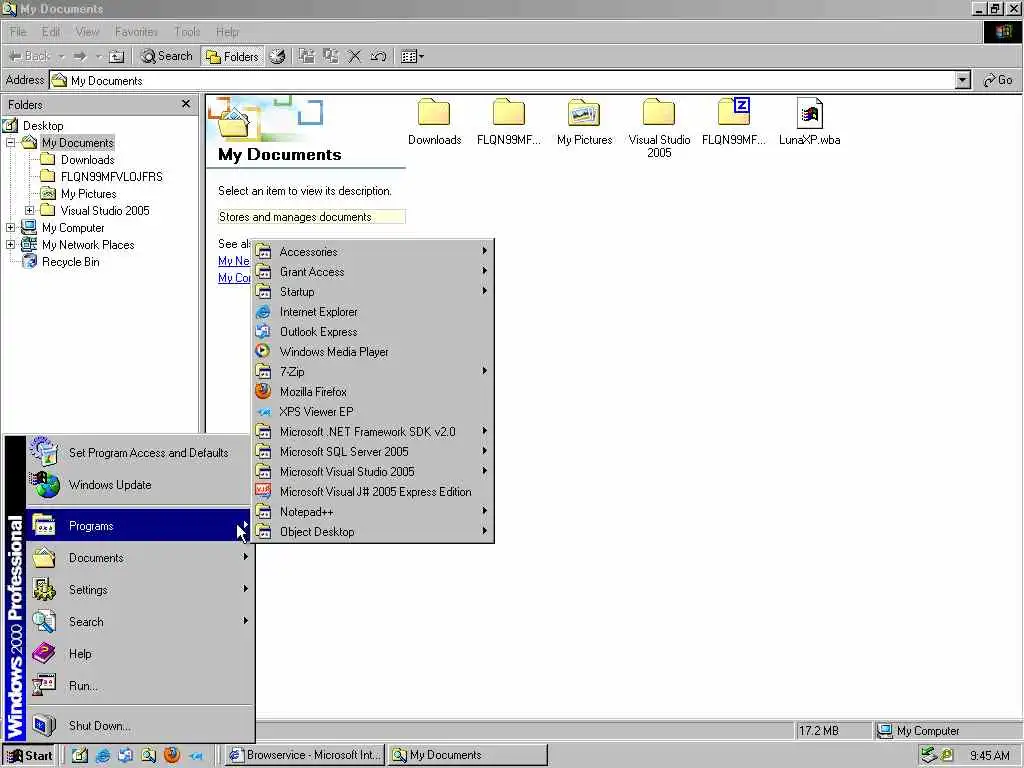Click Set Program Access and Defaults
The image size is (1024, 768).
tap(138, 453)
